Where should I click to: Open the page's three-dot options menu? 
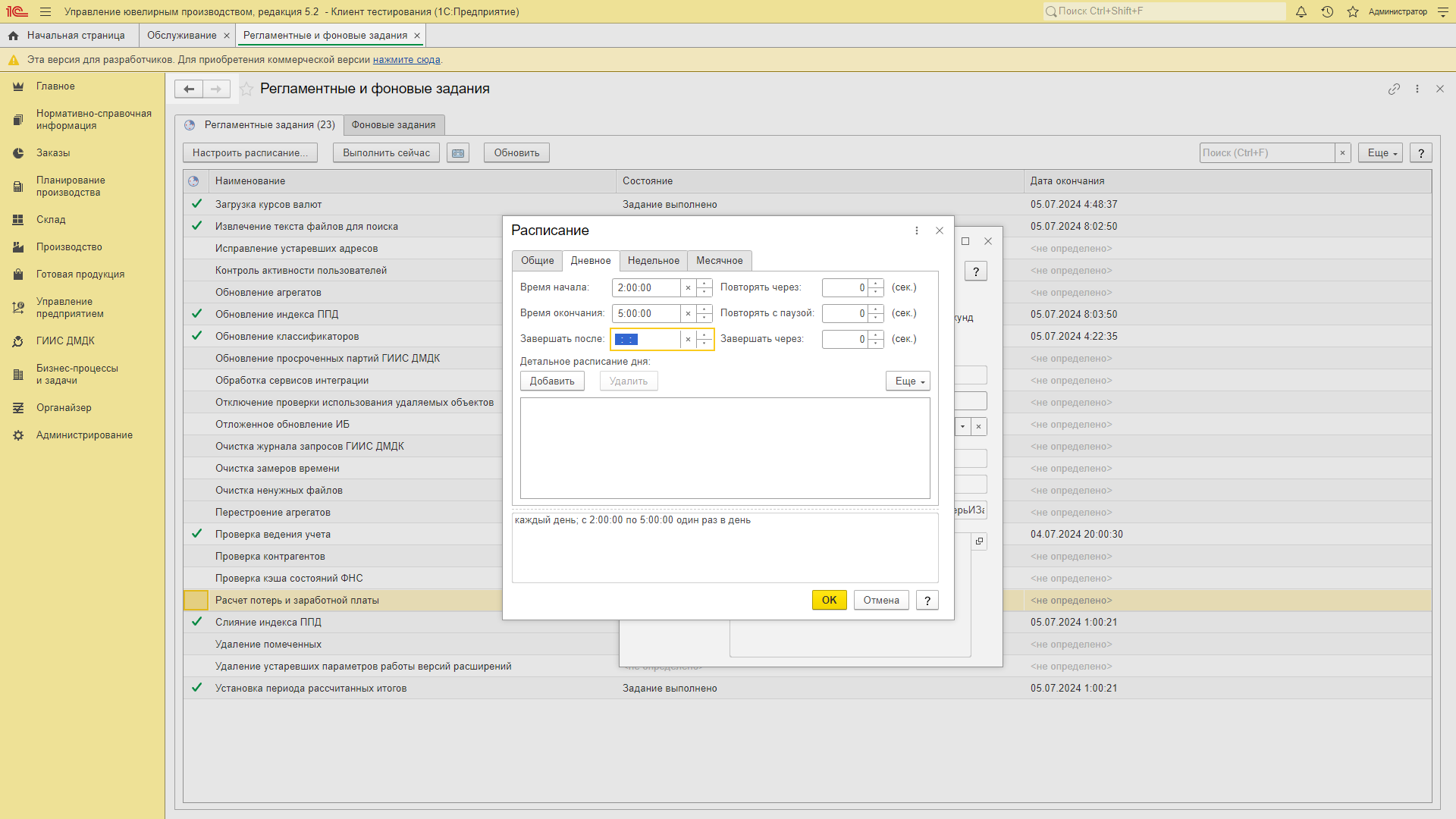1417,89
